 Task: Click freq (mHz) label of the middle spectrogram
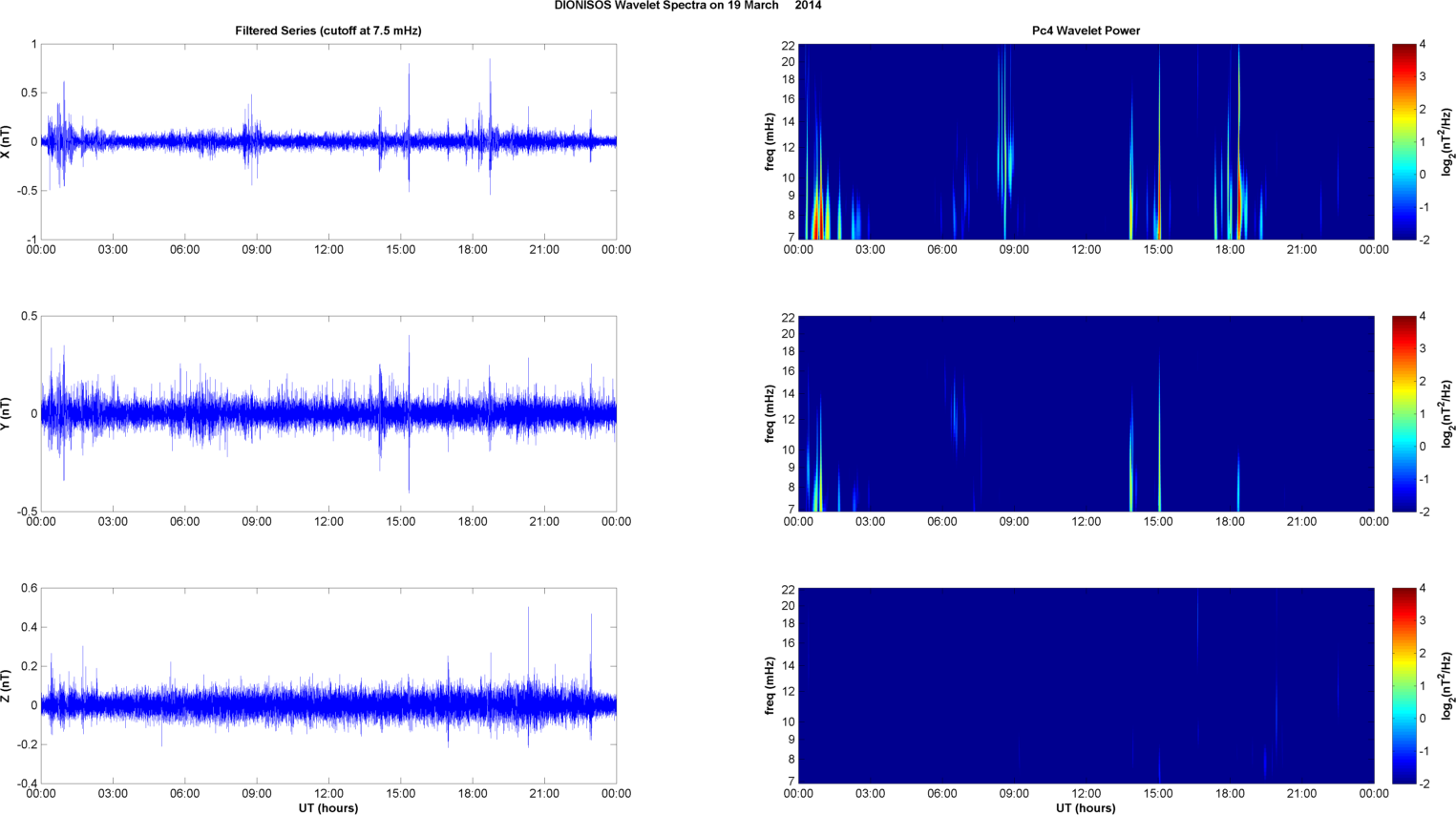(x=770, y=413)
